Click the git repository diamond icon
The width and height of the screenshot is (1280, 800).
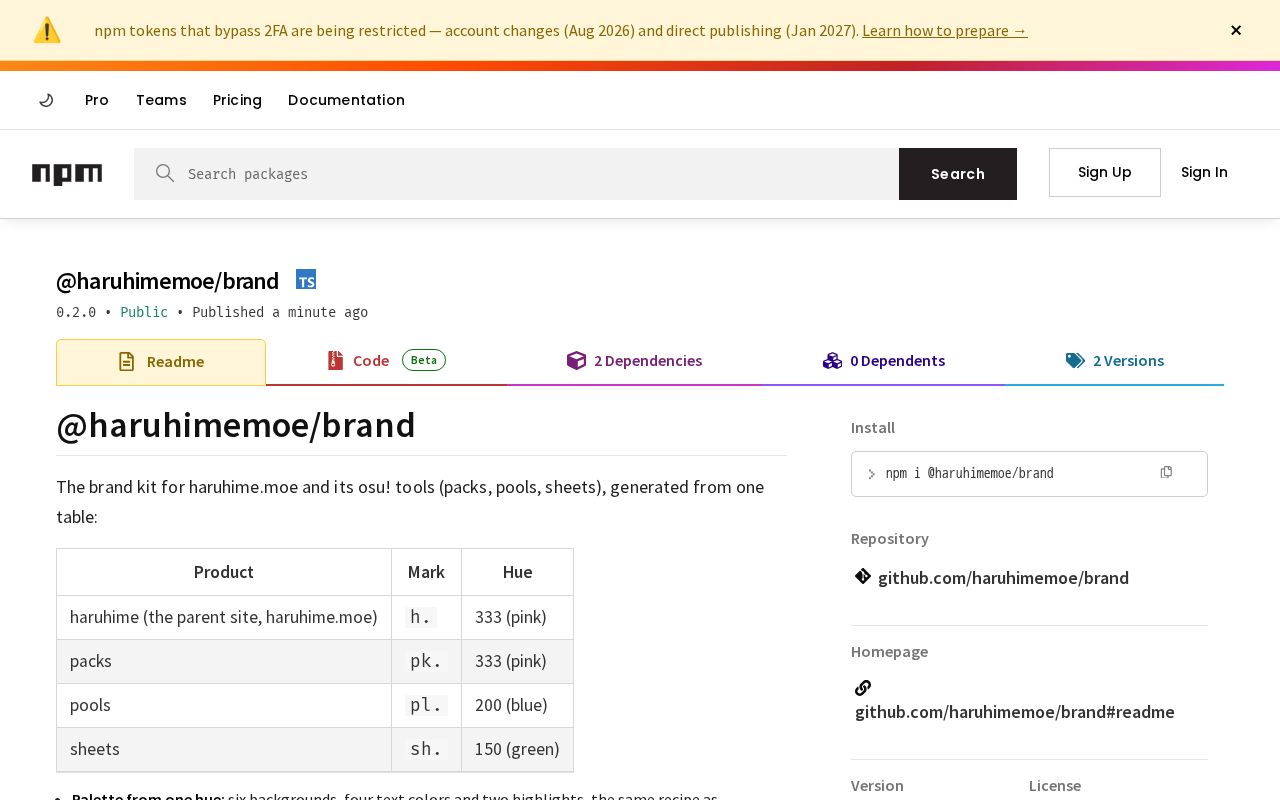(863, 576)
